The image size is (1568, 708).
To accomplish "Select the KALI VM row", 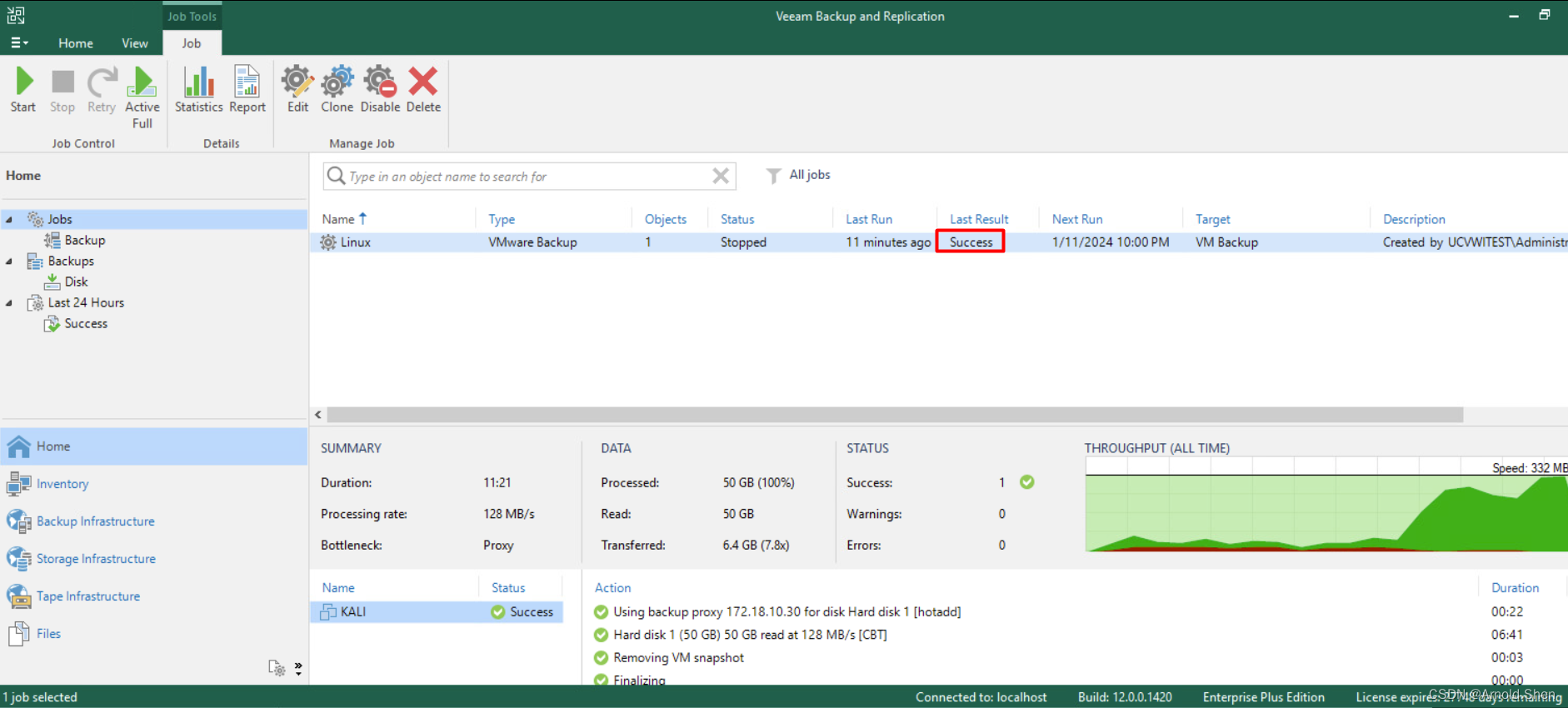I will coord(437,612).
